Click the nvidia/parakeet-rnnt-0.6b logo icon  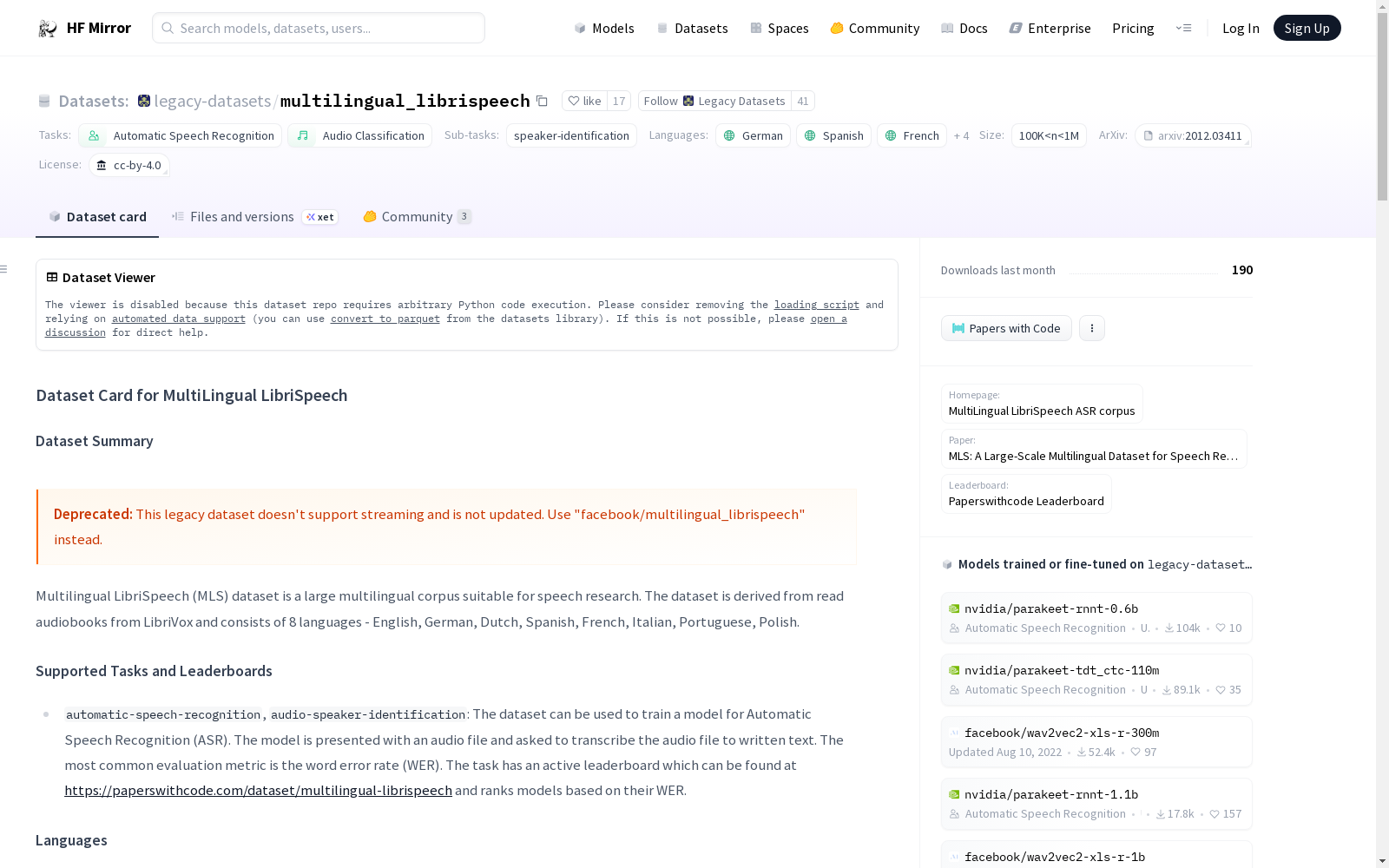pyautogui.click(x=954, y=608)
